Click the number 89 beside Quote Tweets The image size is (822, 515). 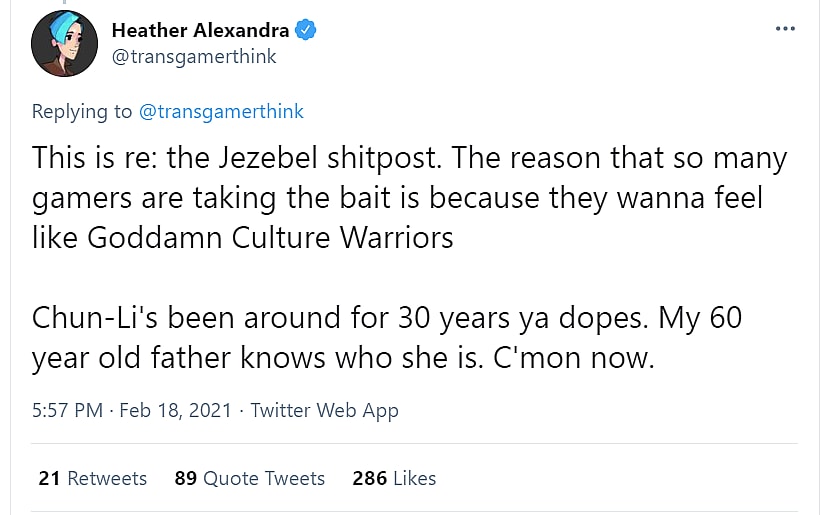click(185, 478)
